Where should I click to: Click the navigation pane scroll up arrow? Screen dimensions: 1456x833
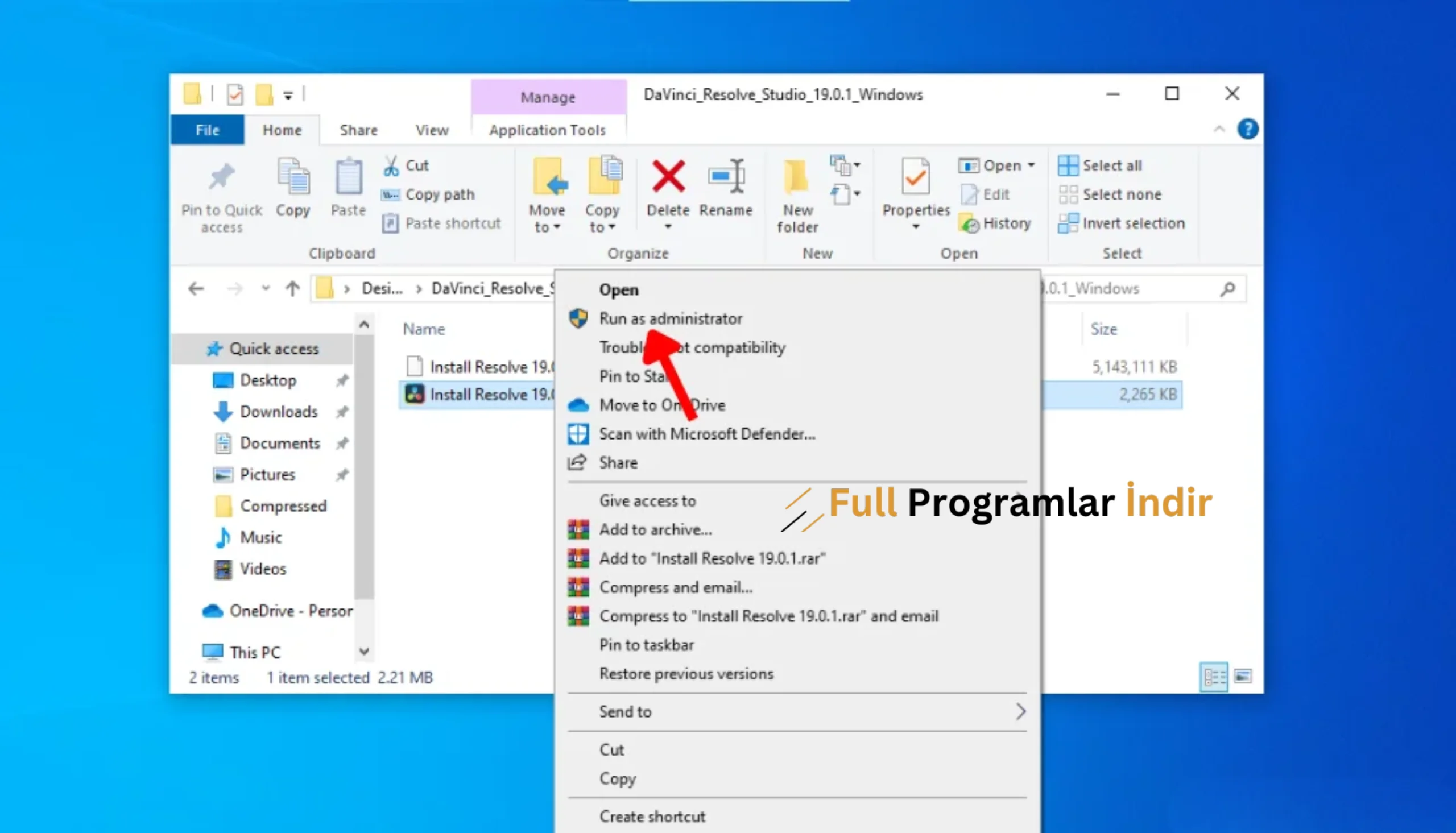tap(364, 325)
